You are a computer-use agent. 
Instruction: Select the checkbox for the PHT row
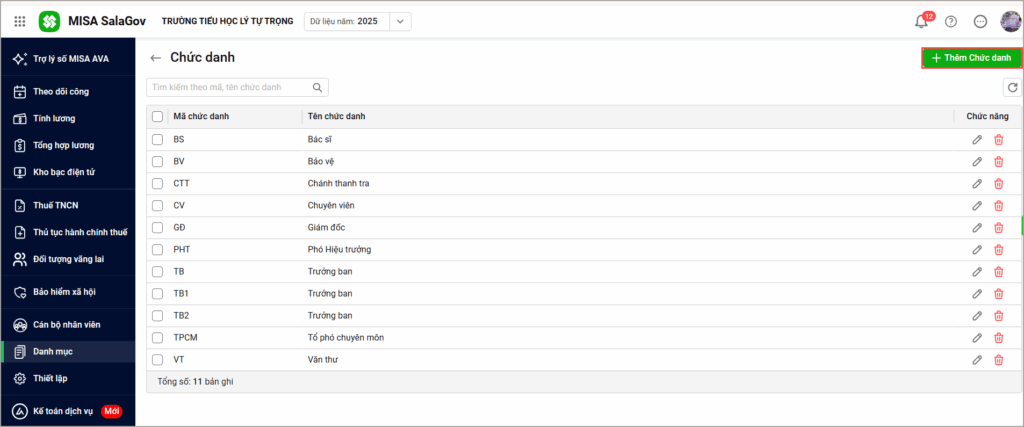pos(157,249)
